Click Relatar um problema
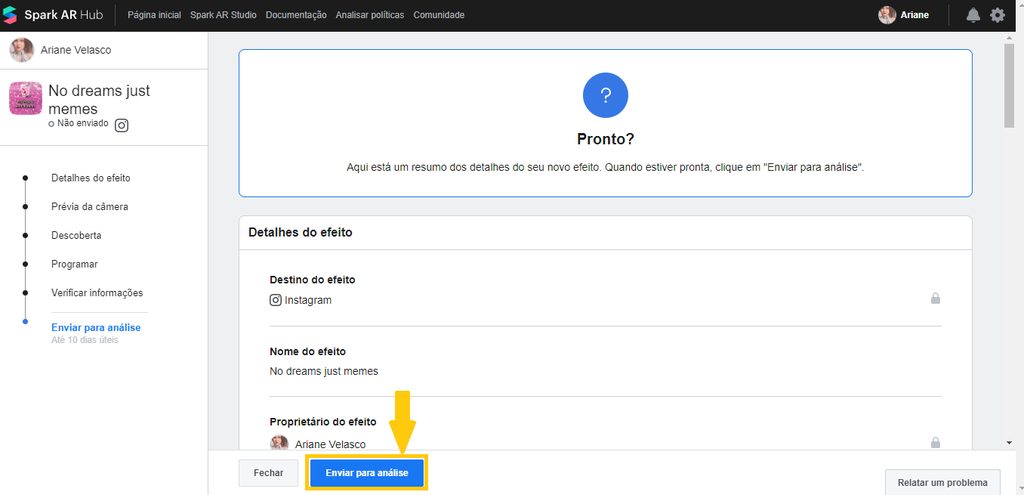The height and width of the screenshot is (495, 1024). (942, 483)
